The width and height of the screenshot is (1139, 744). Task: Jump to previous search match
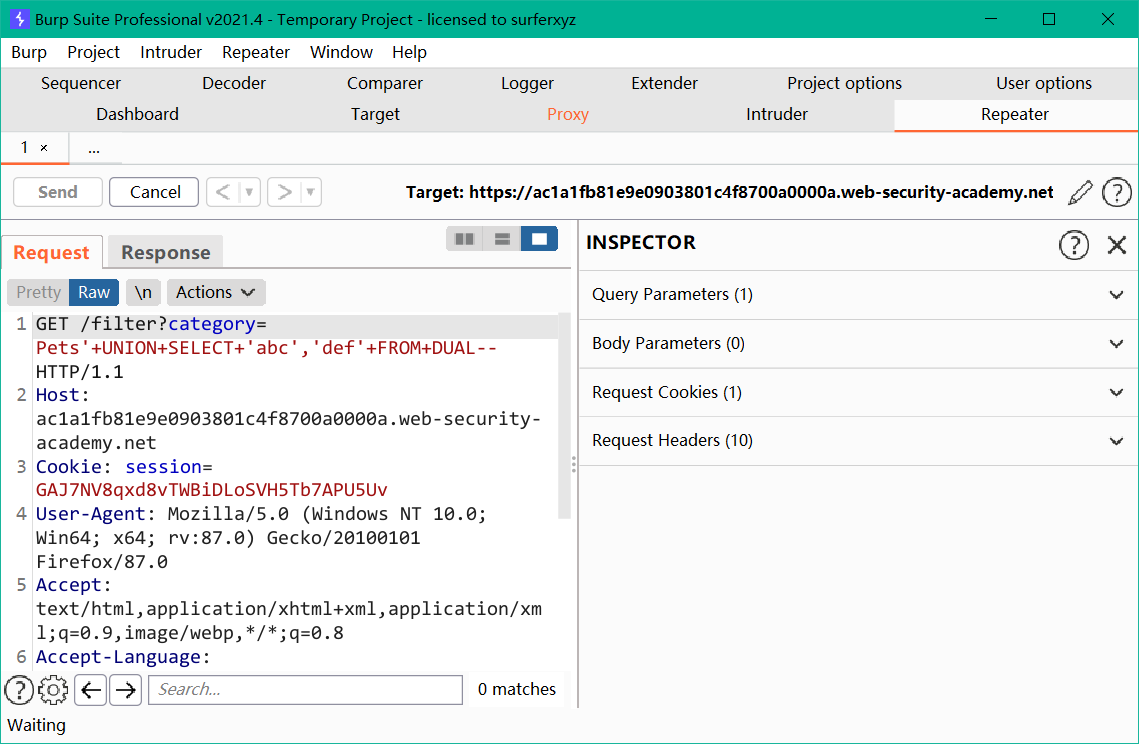(x=91, y=690)
